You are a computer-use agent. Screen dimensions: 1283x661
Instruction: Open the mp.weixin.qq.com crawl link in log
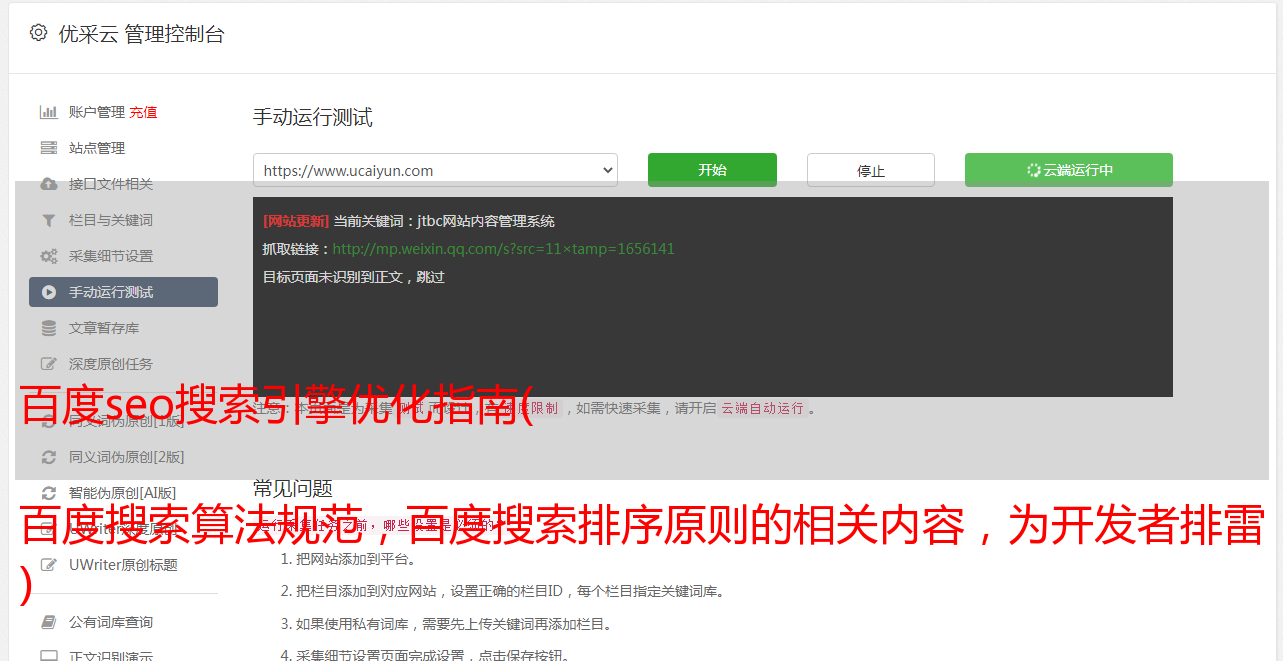click(503, 249)
